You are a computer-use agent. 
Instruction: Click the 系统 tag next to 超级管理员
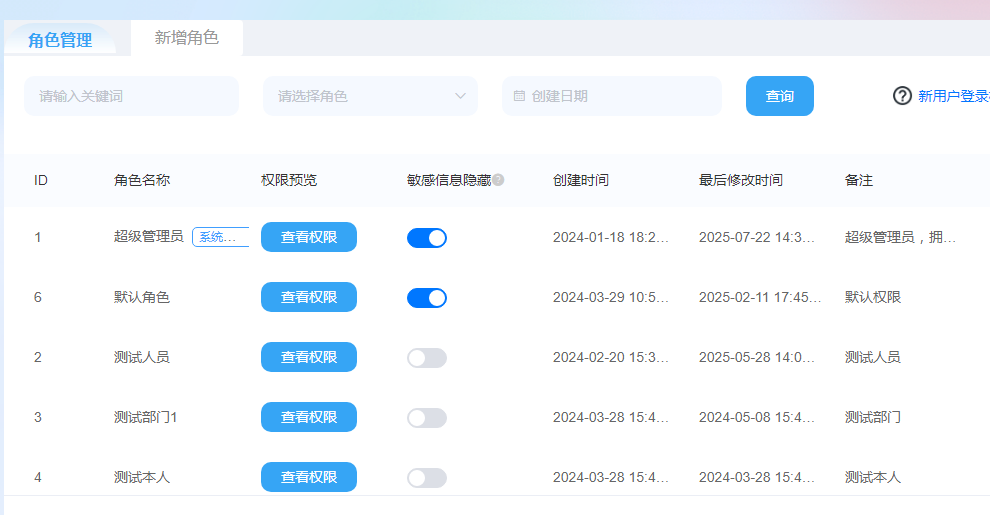click(x=219, y=237)
